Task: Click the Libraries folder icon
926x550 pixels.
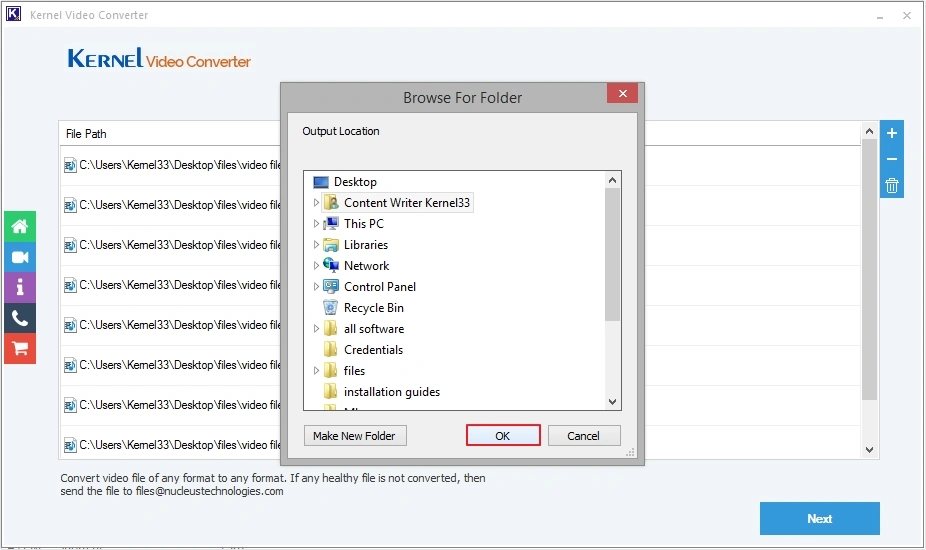Action: tap(331, 245)
